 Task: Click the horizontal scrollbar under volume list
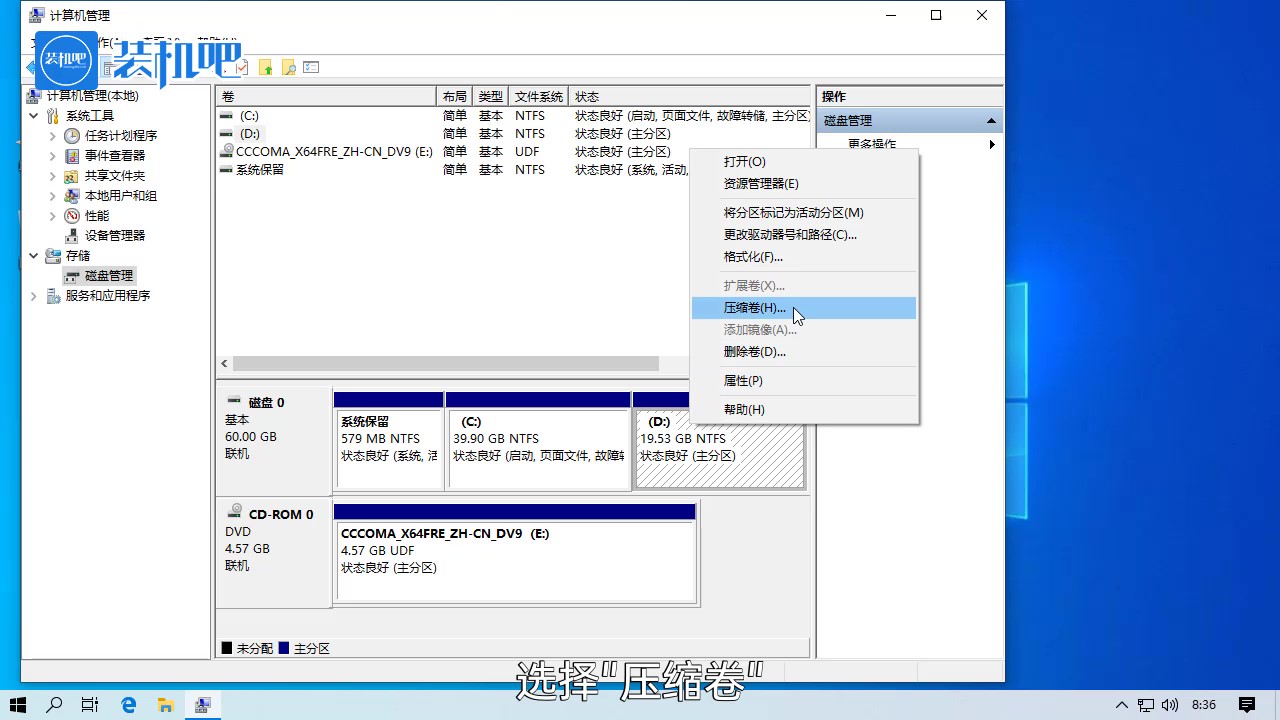pos(445,364)
